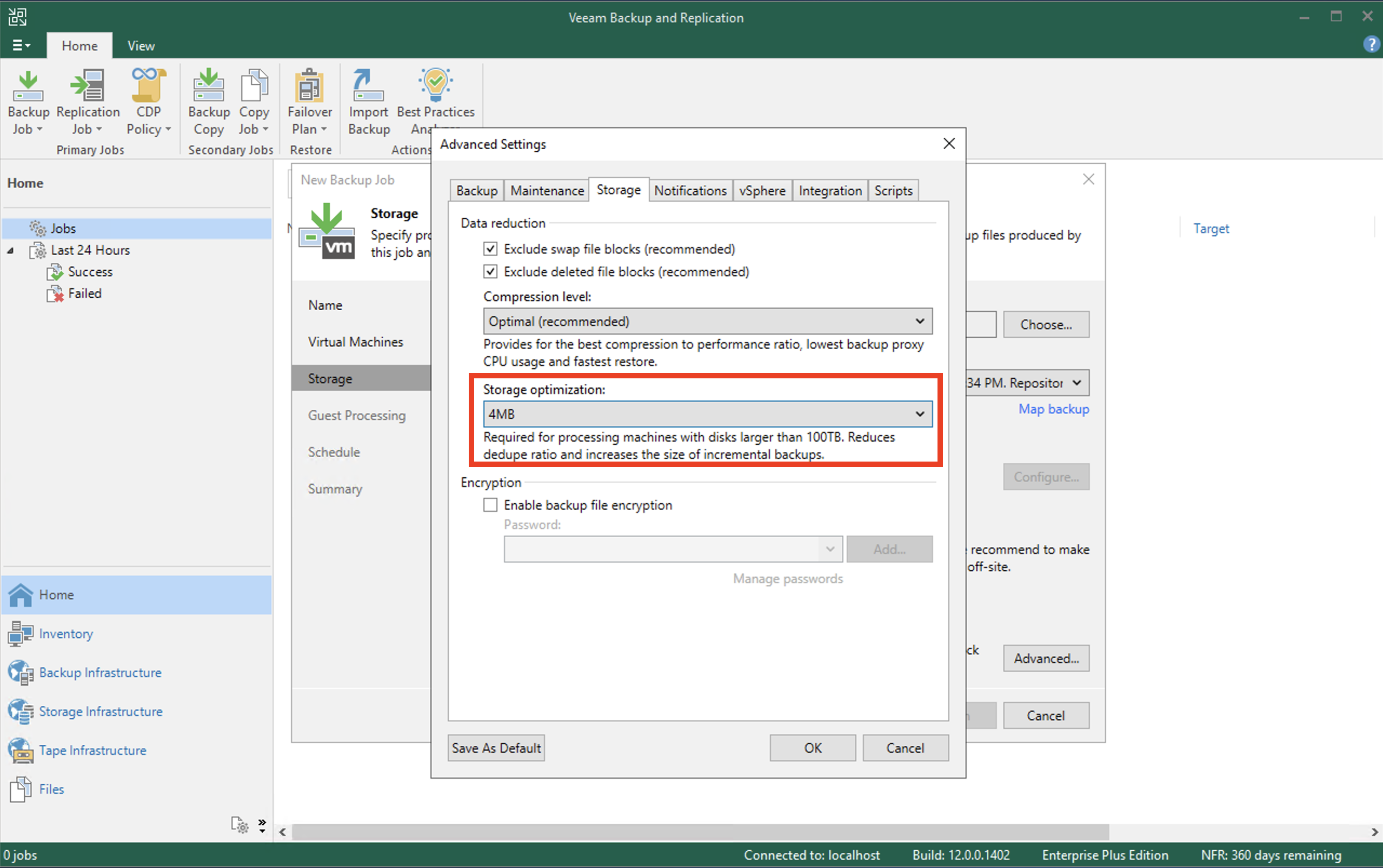This screenshot has width=1383, height=868.
Task: Click the Target column header
Action: coord(1212,229)
